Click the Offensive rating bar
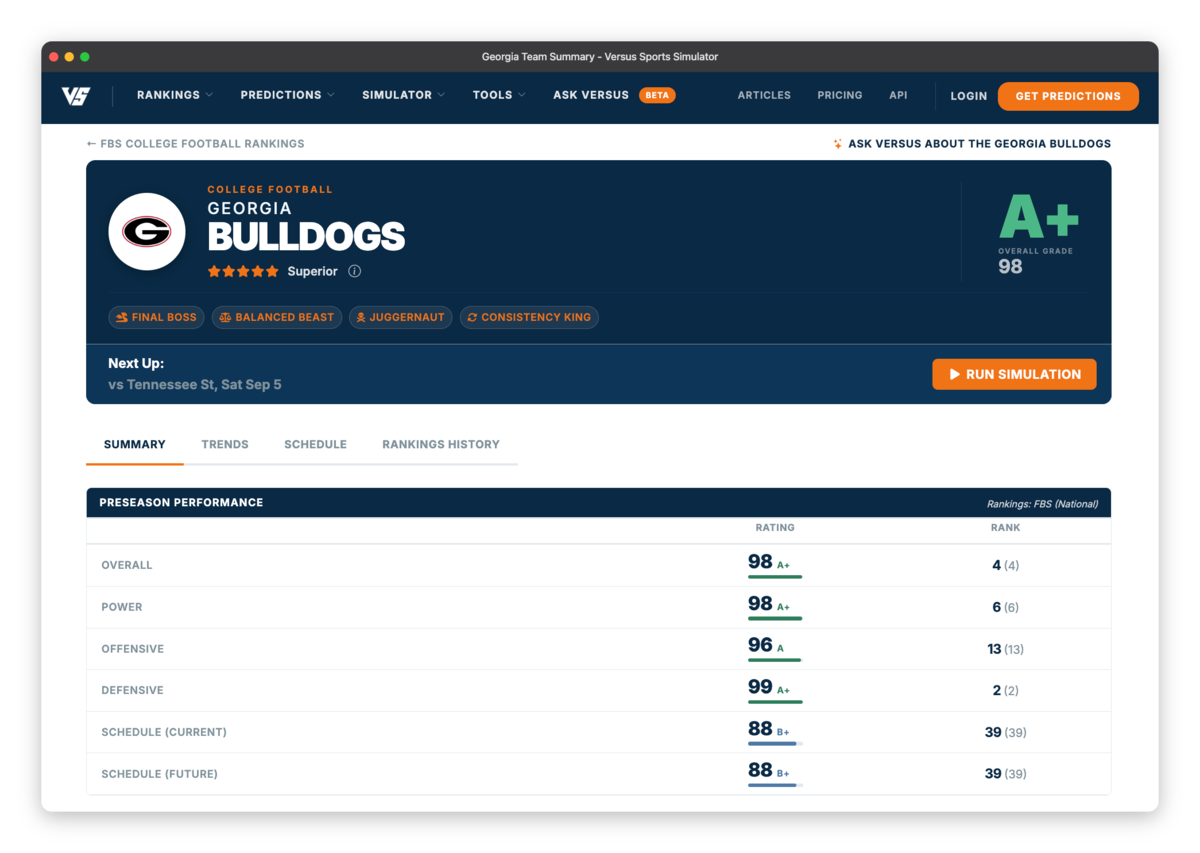The image size is (1200, 853). click(x=775, y=660)
